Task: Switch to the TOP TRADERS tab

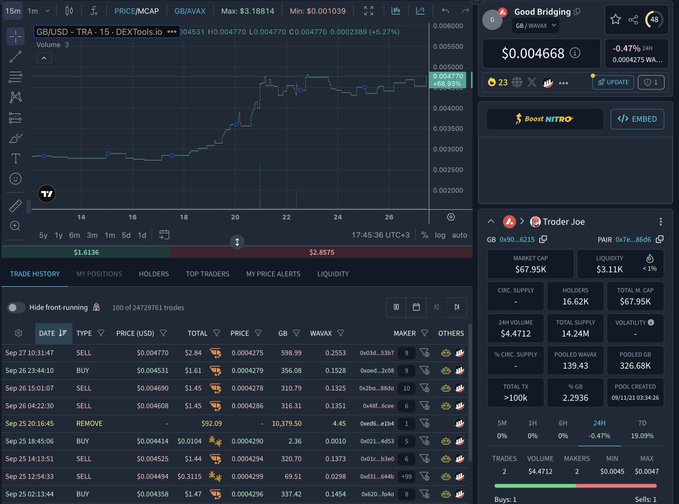Action: point(207,274)
